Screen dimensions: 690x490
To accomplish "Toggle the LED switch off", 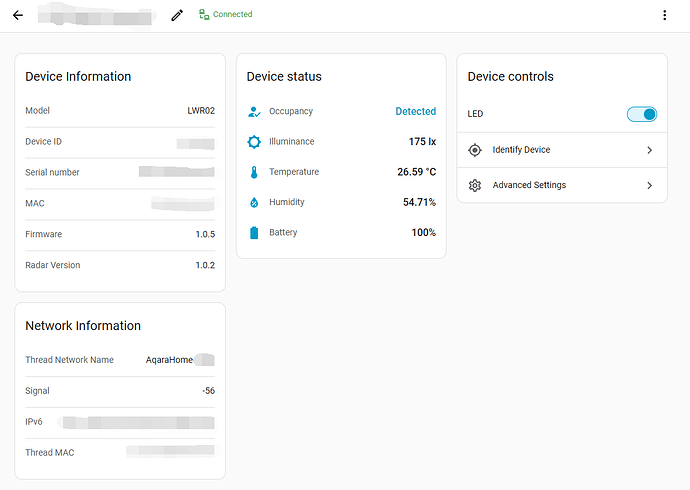I will click(642, 114).
